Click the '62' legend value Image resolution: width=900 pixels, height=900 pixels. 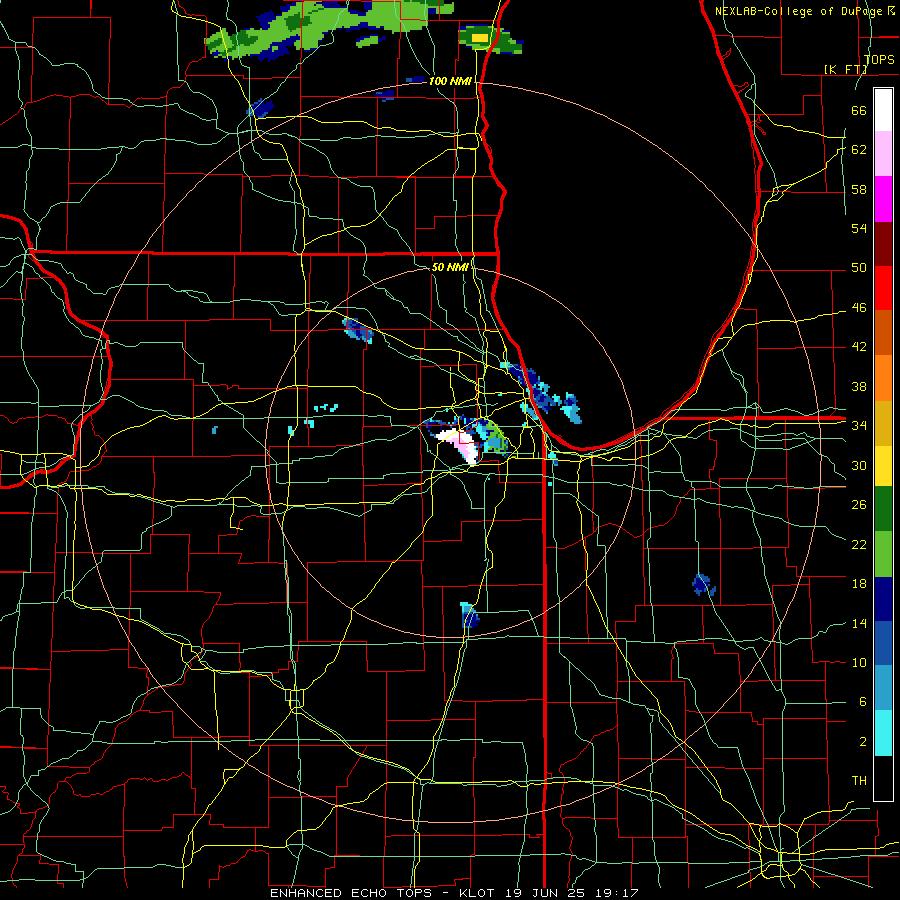(859, 149)
